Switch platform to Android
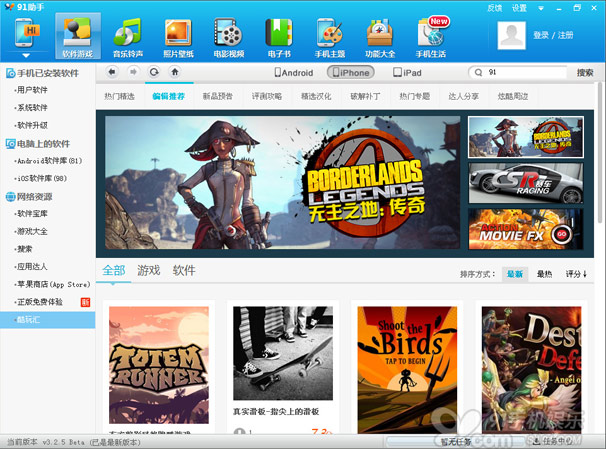Screen dimensions: 606x449 pos(294,73)
